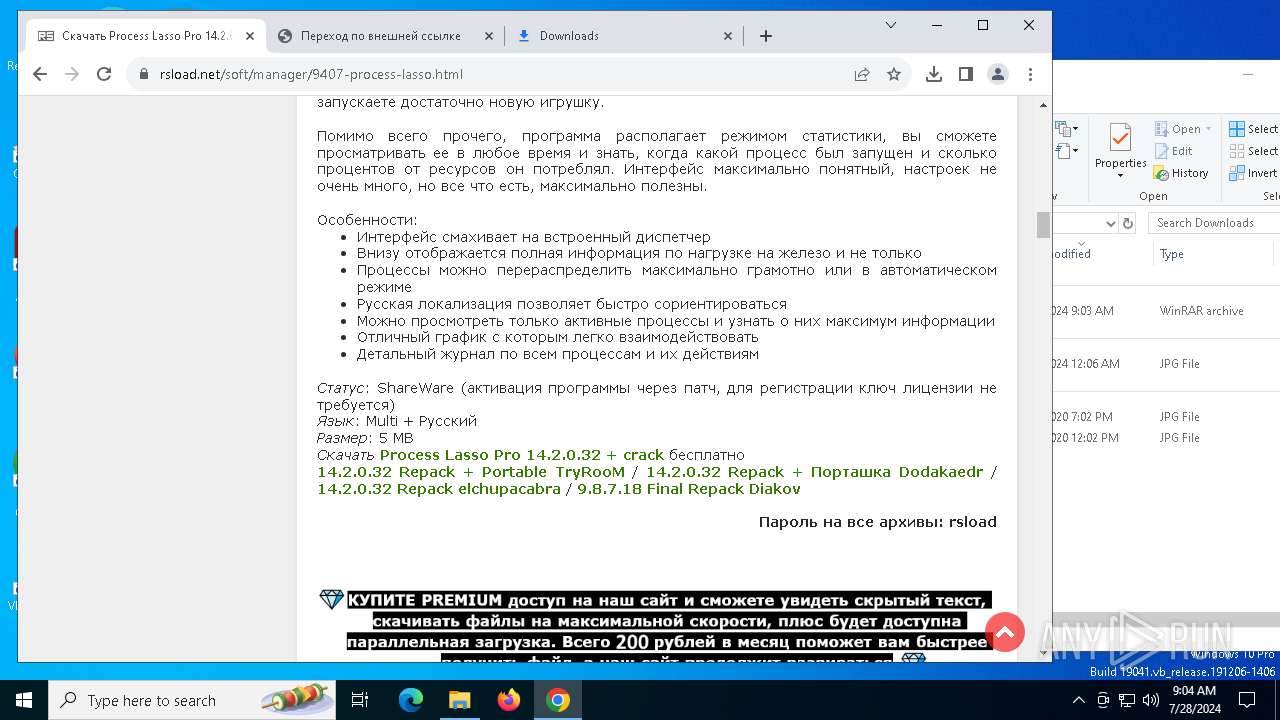
Task: Select the 7:02 PM JPG File row
Action: (x=1166, y=416)
